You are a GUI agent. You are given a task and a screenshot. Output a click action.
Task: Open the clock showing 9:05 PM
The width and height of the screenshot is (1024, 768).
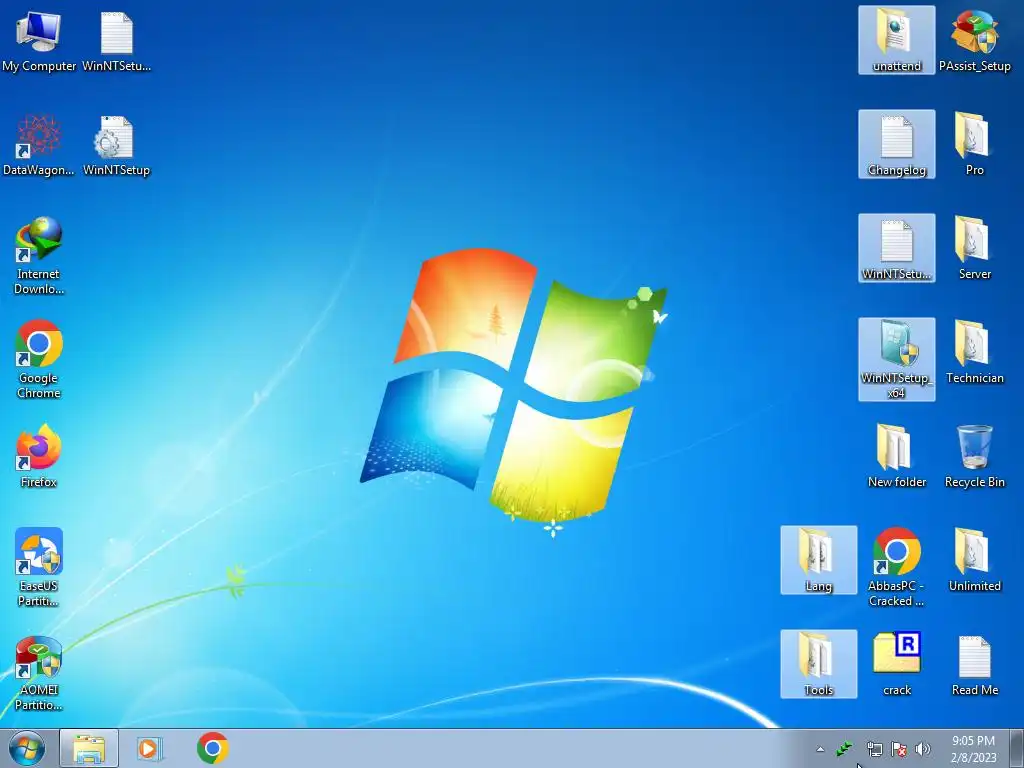click(x=973, y=749)
